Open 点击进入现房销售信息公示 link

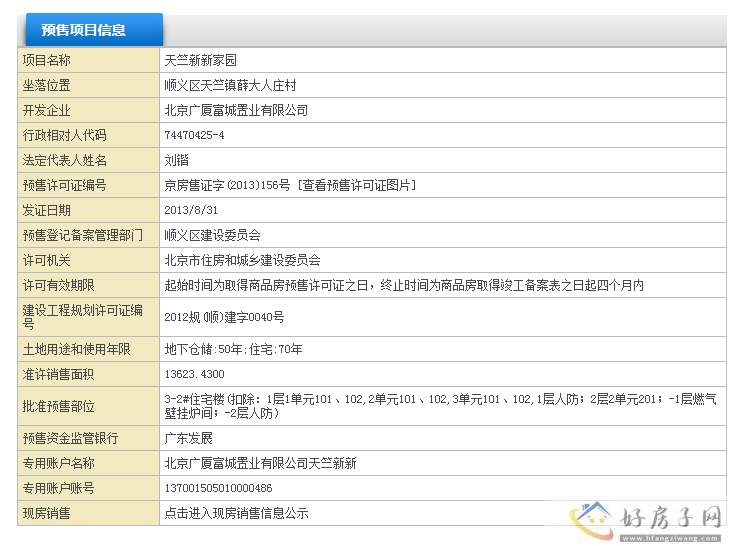(x=236, y=513)
